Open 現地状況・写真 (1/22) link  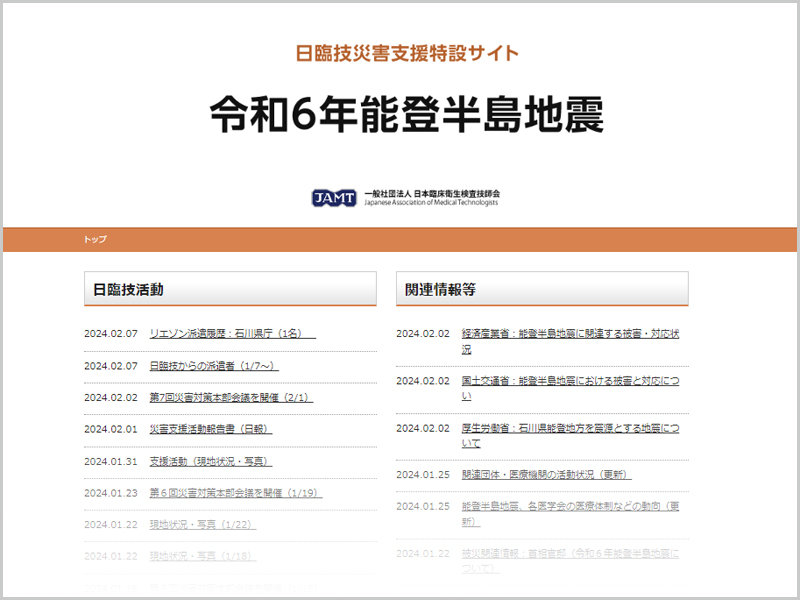click(202, 524)
